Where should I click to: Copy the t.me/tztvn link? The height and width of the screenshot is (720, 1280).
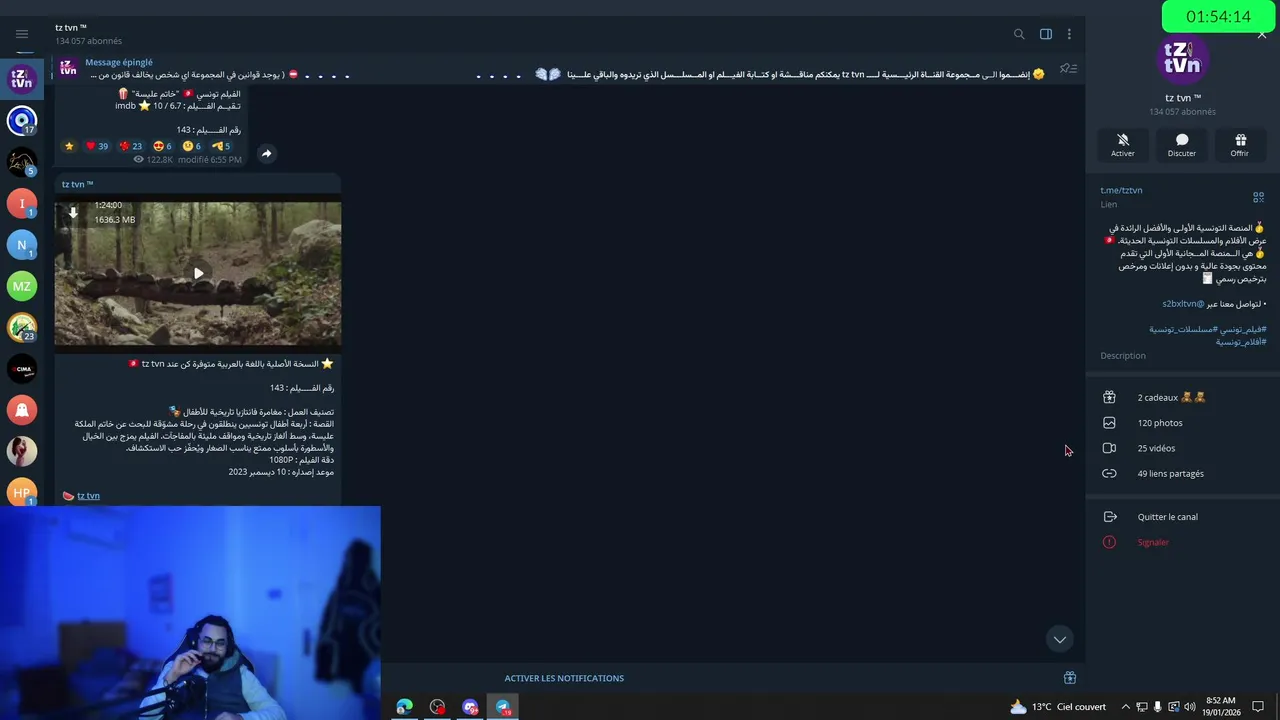tap(1121, 190)
